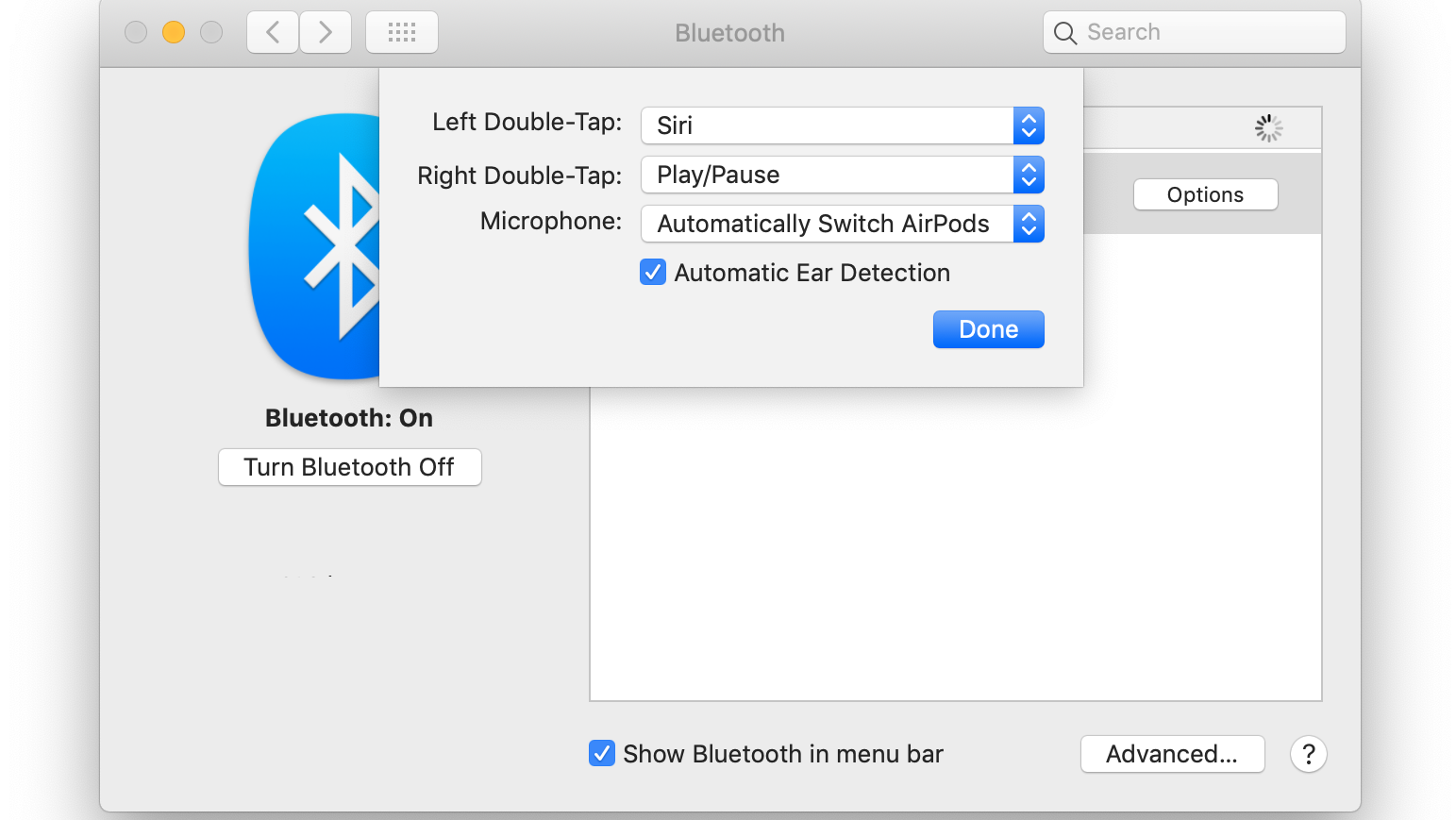Click Turn Bluetooth Off
Screen dimensions: 1456x820
coord(349,466)
